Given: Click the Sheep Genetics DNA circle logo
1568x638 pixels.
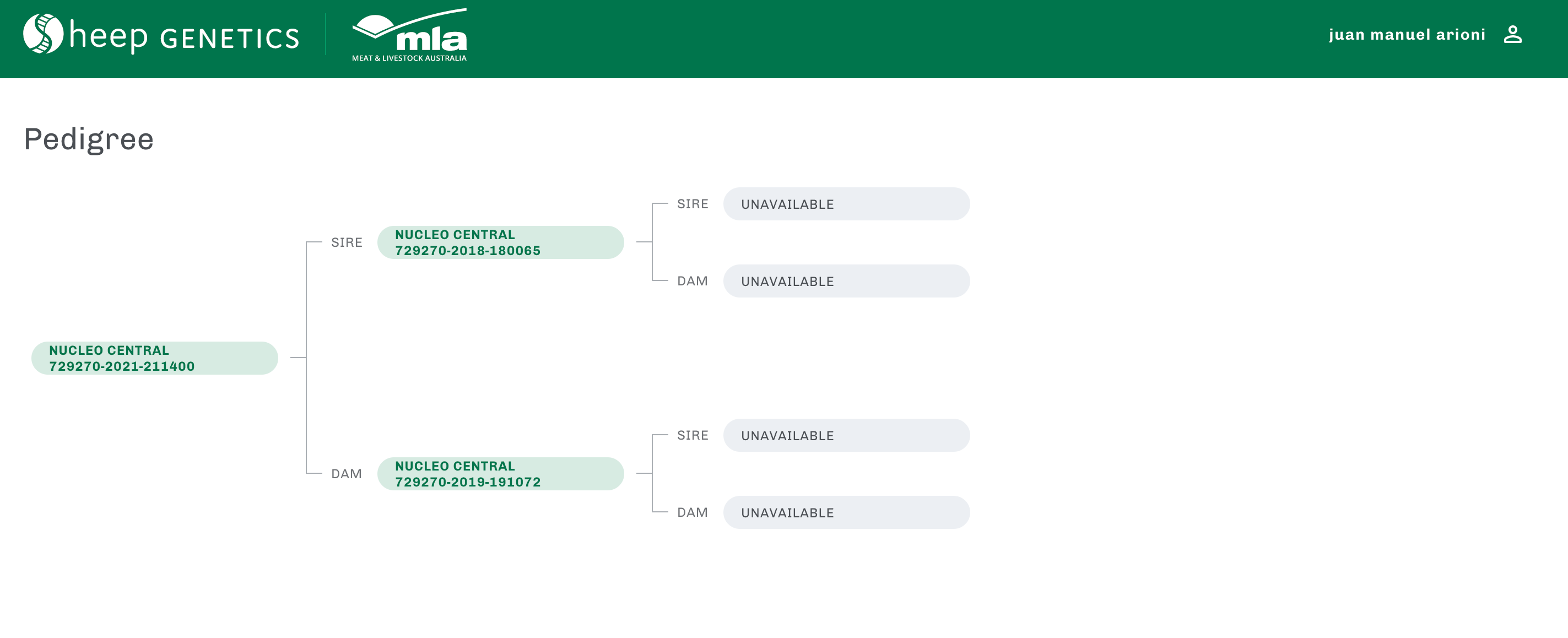Looking at the screenshot, I should point(43,34).
